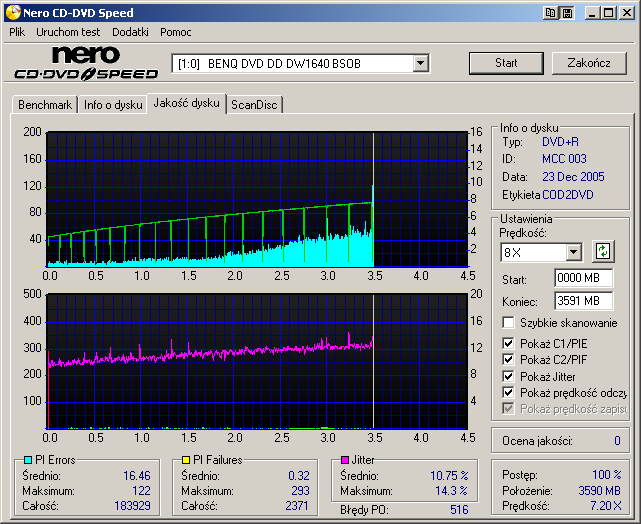Toggle Pokaż prędkość odczytu checkbox
641x524 pixels.
click(508, 393)
